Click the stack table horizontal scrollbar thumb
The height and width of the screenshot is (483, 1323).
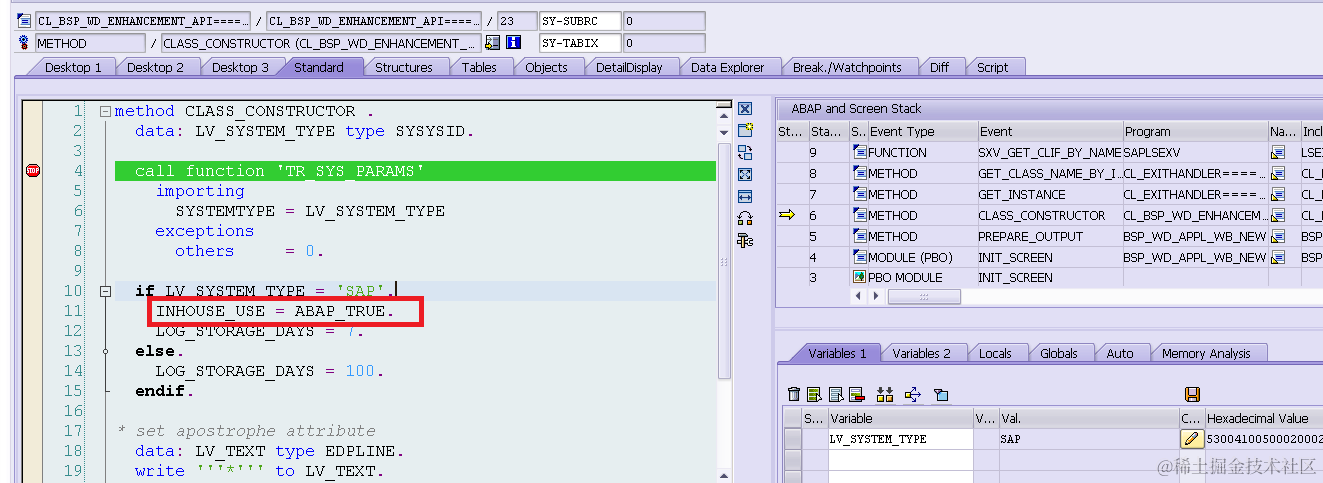(924, 297)
